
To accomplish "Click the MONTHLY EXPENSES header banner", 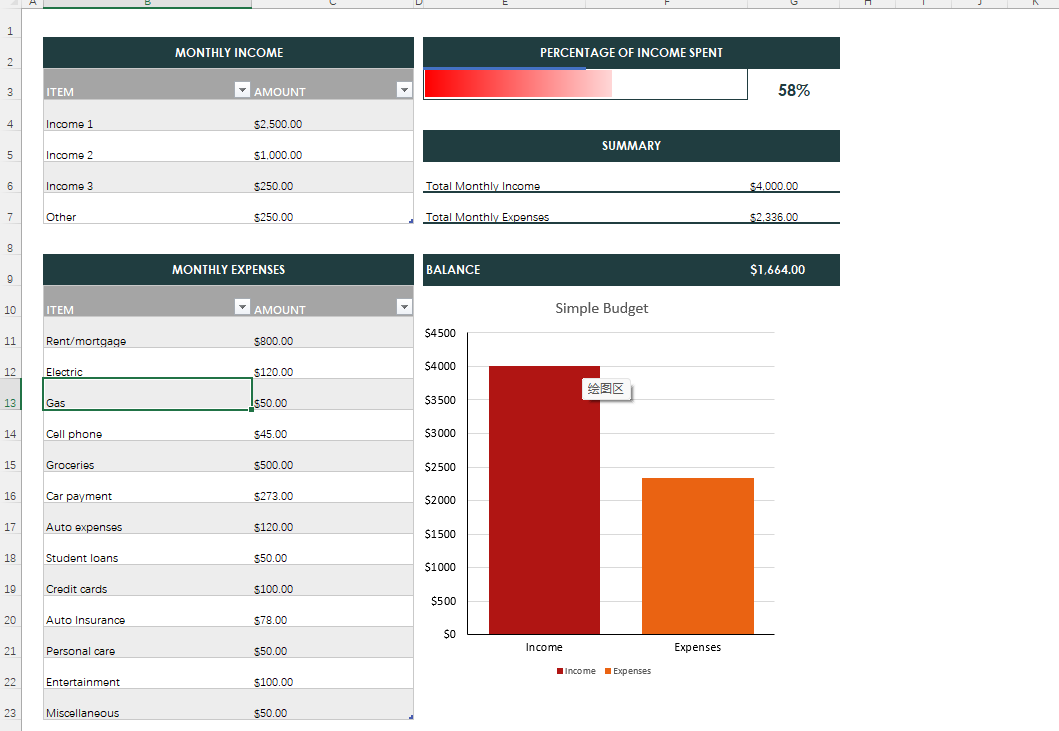I will pos(228,270).
